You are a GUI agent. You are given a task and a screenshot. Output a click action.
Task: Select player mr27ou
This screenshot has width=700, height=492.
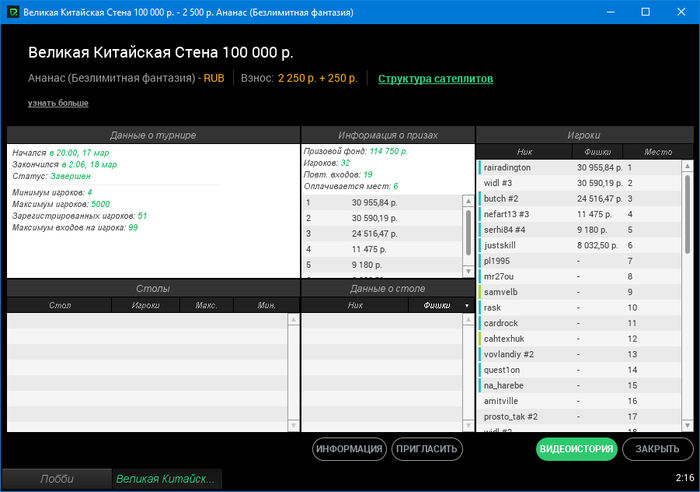pyautogui.click(x=579, y=276)
